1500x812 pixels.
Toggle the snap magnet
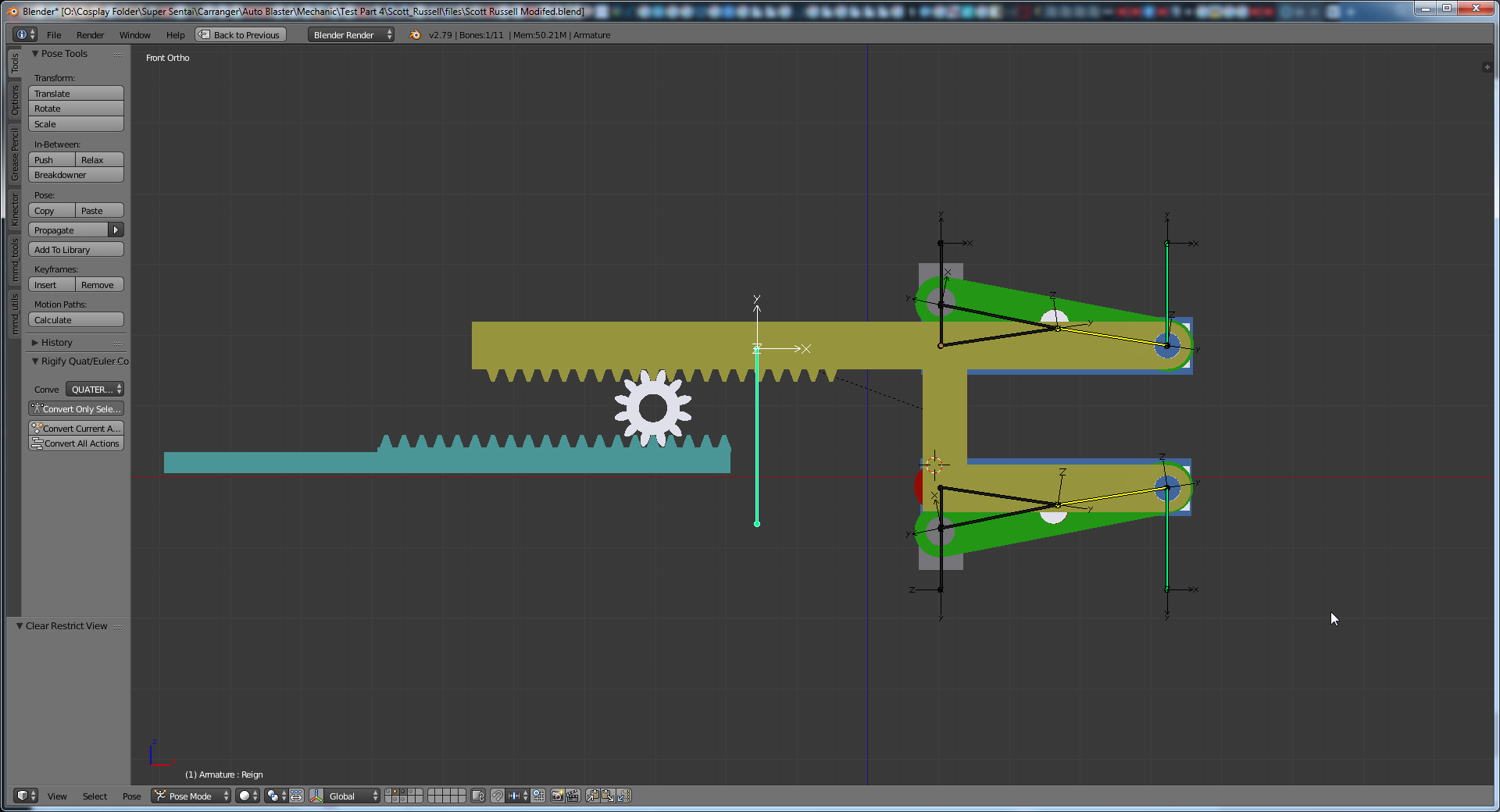498,796
